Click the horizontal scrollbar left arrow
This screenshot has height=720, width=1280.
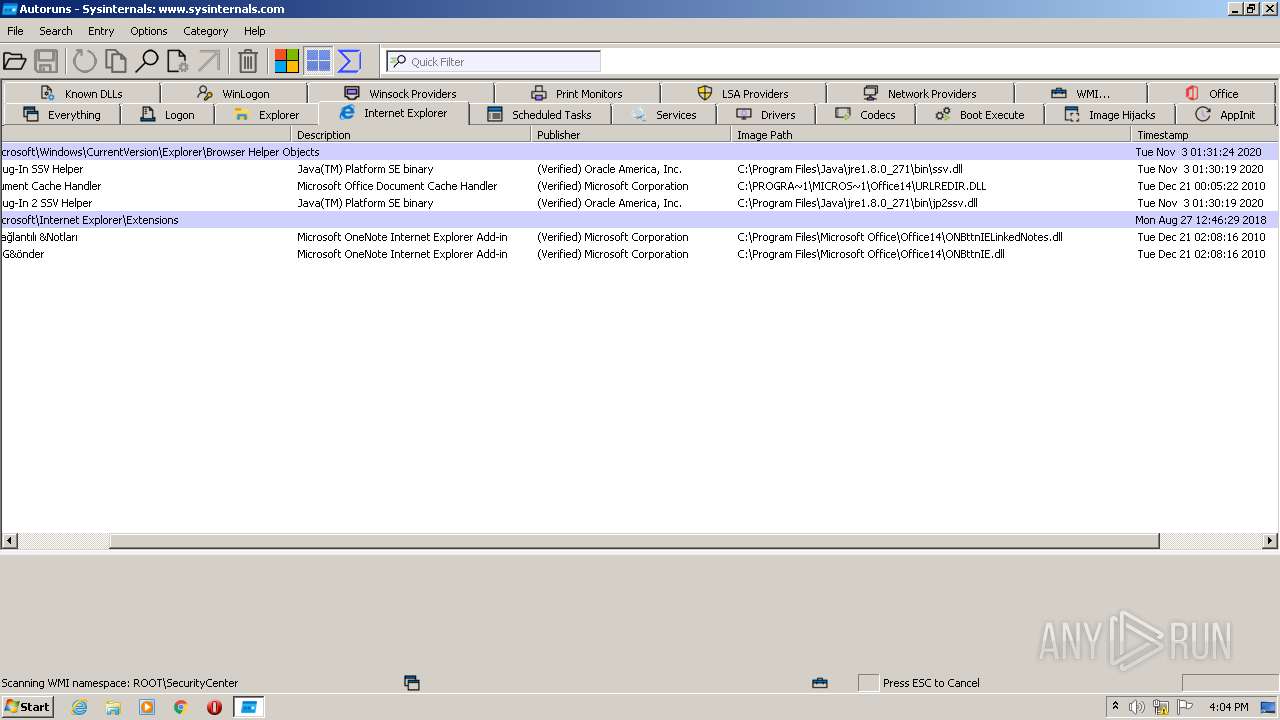(x=10, y=541)
